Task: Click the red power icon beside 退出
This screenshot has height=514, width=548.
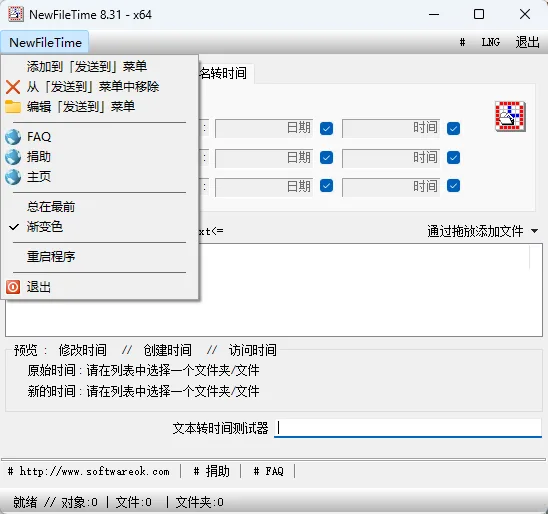Action: (x=13, y=287)
